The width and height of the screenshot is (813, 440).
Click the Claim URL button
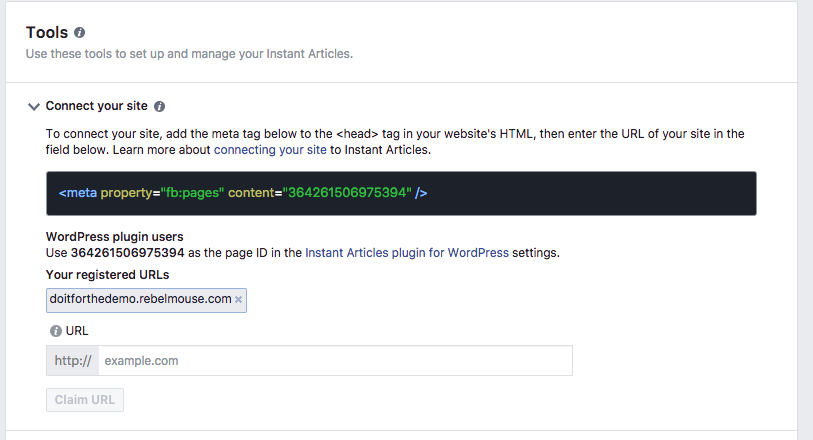(85, 400)
